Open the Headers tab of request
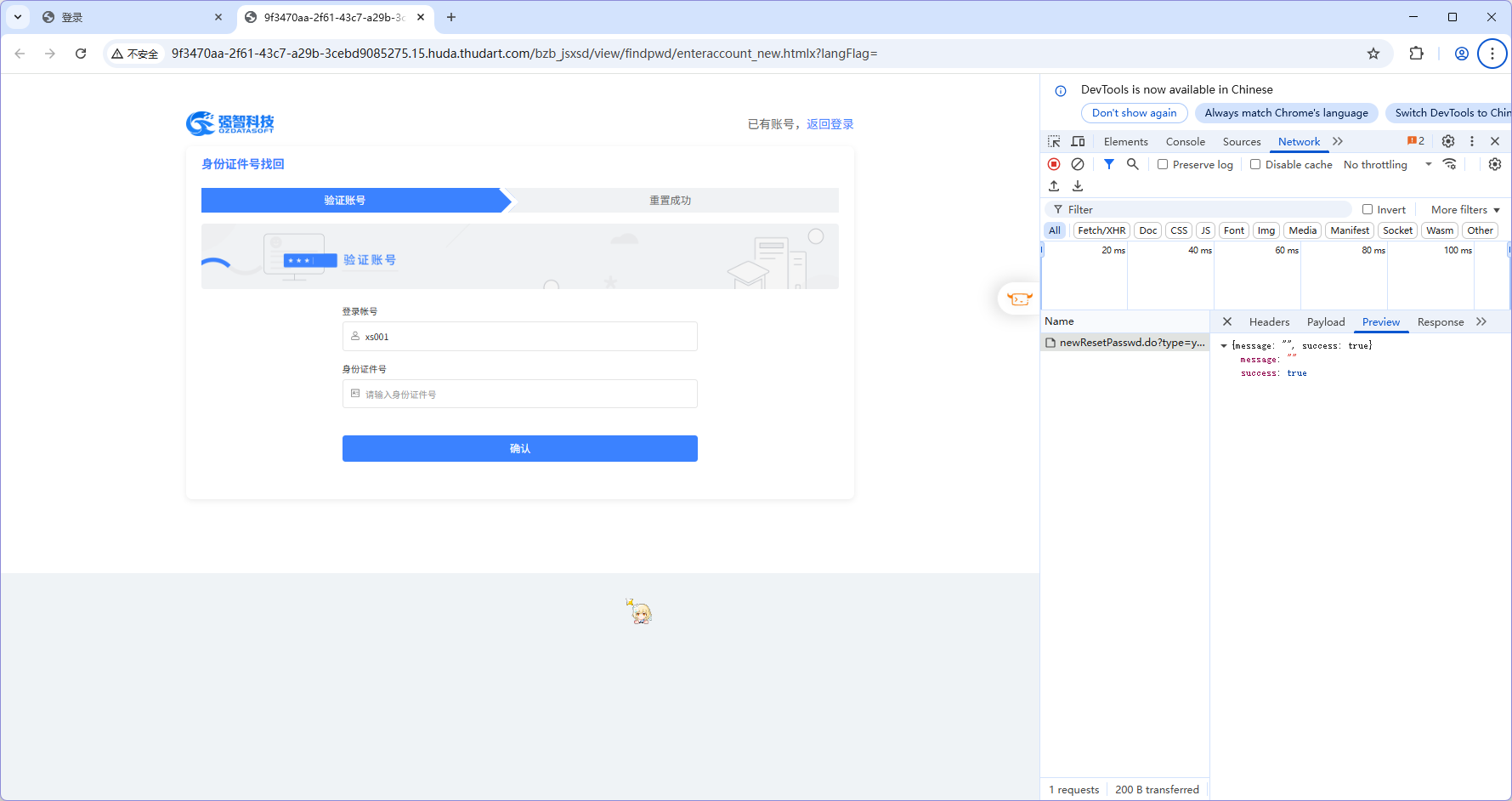Screen dimensions: 1512x801 (x=1269, y=322)
